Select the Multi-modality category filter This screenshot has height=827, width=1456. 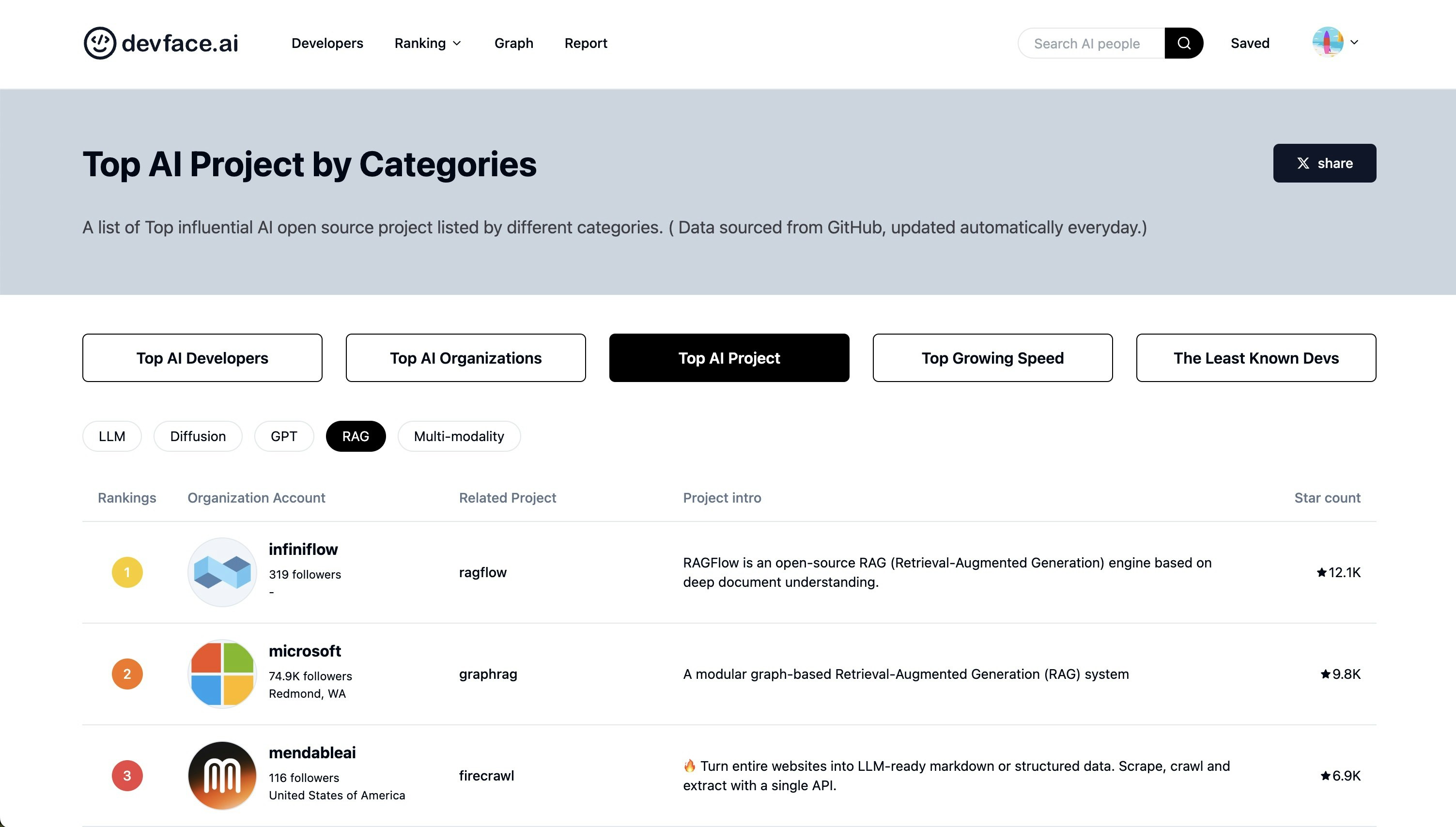[459, 436]
